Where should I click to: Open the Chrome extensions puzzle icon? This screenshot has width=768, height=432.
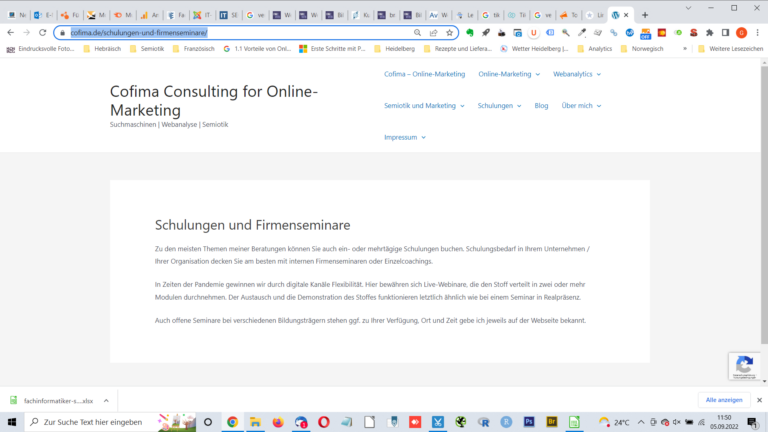(x=709, y=32)
